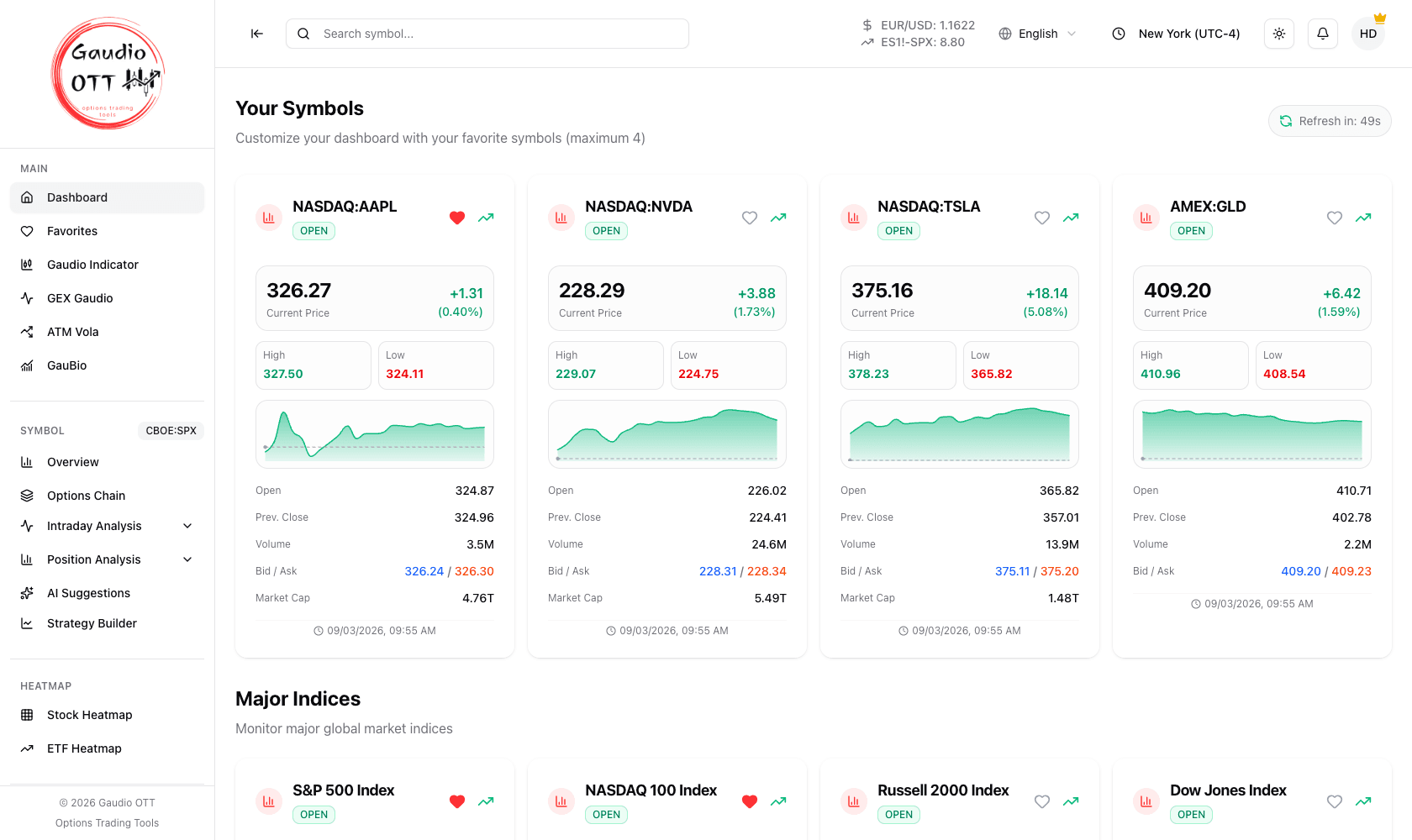
Task: Open the English language dropdown
Action: coord(1038,34)
